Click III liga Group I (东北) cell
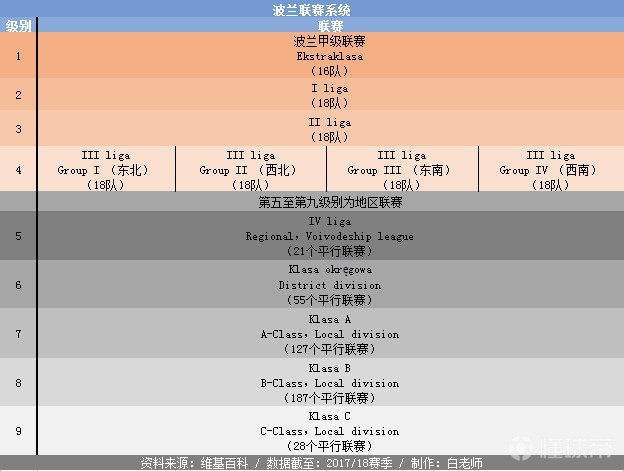624x471 pixels. tap(106, 170)
